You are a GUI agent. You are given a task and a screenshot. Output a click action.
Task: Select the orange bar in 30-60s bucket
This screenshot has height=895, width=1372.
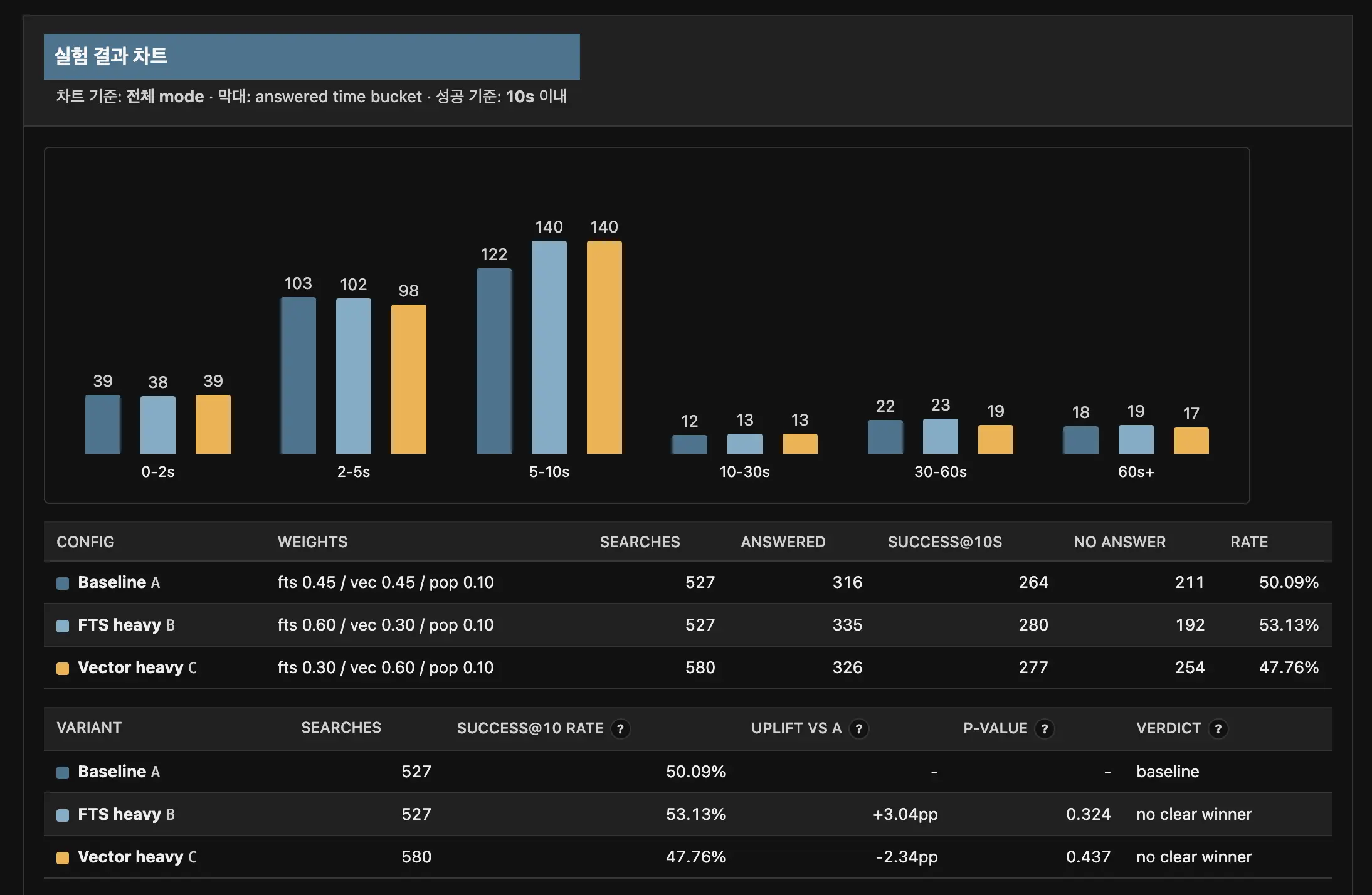[996, 439]
